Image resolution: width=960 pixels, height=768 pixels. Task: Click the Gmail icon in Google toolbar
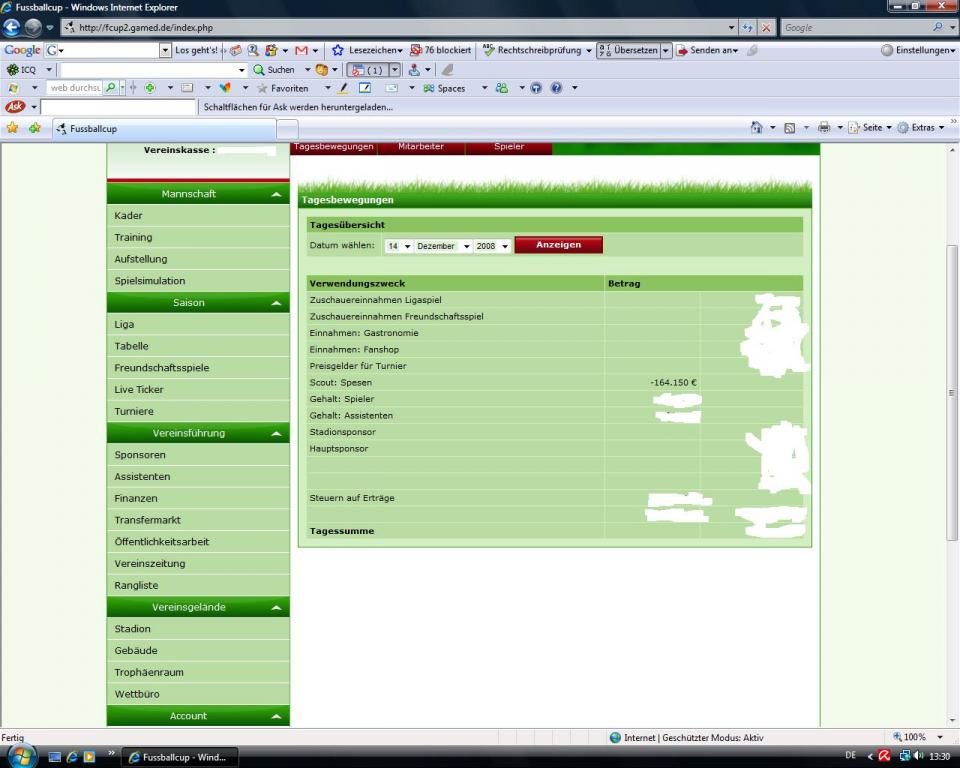(x=301, y=50)
